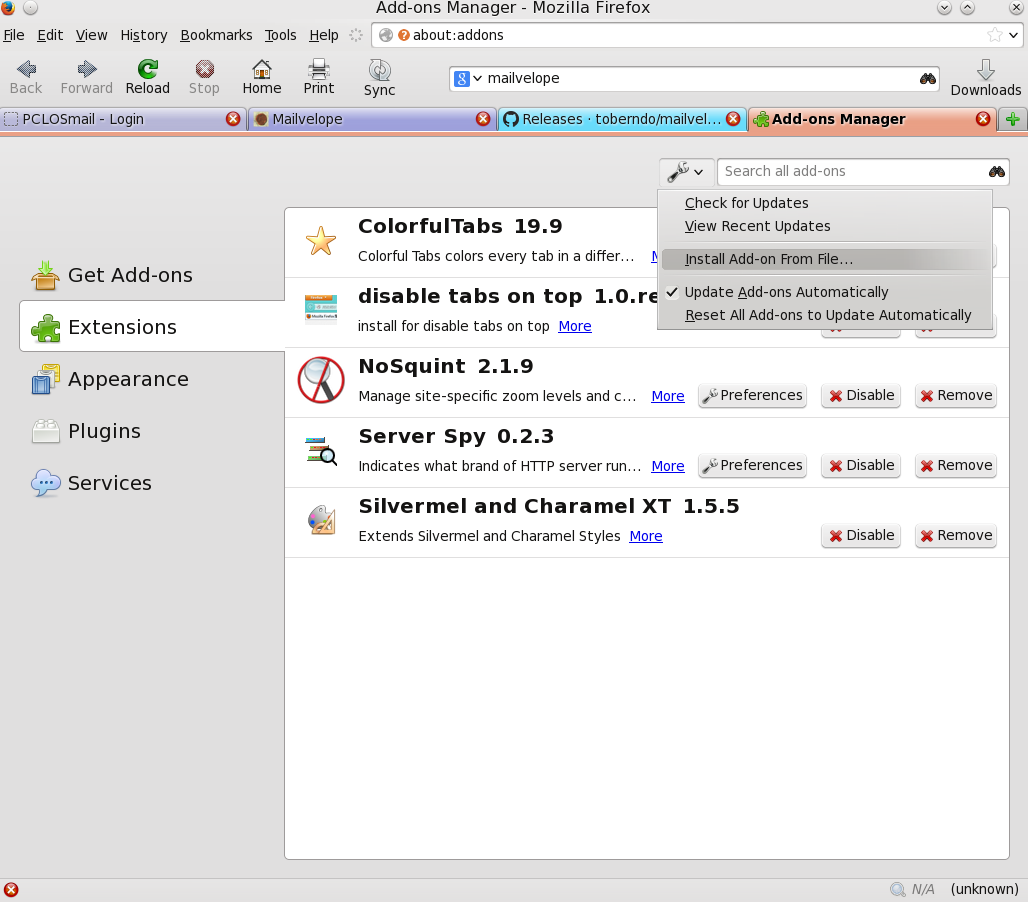Image resolution: width=1028 pixels, height=902 pixels.
Task: Click More link for Server Spy
Action: [x=668, y=466]
